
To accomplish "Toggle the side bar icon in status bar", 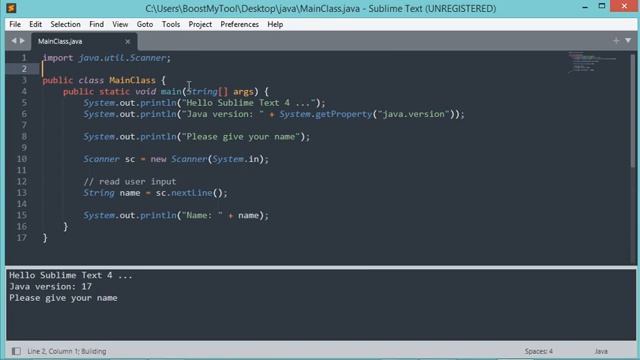I will click(16, 351).
